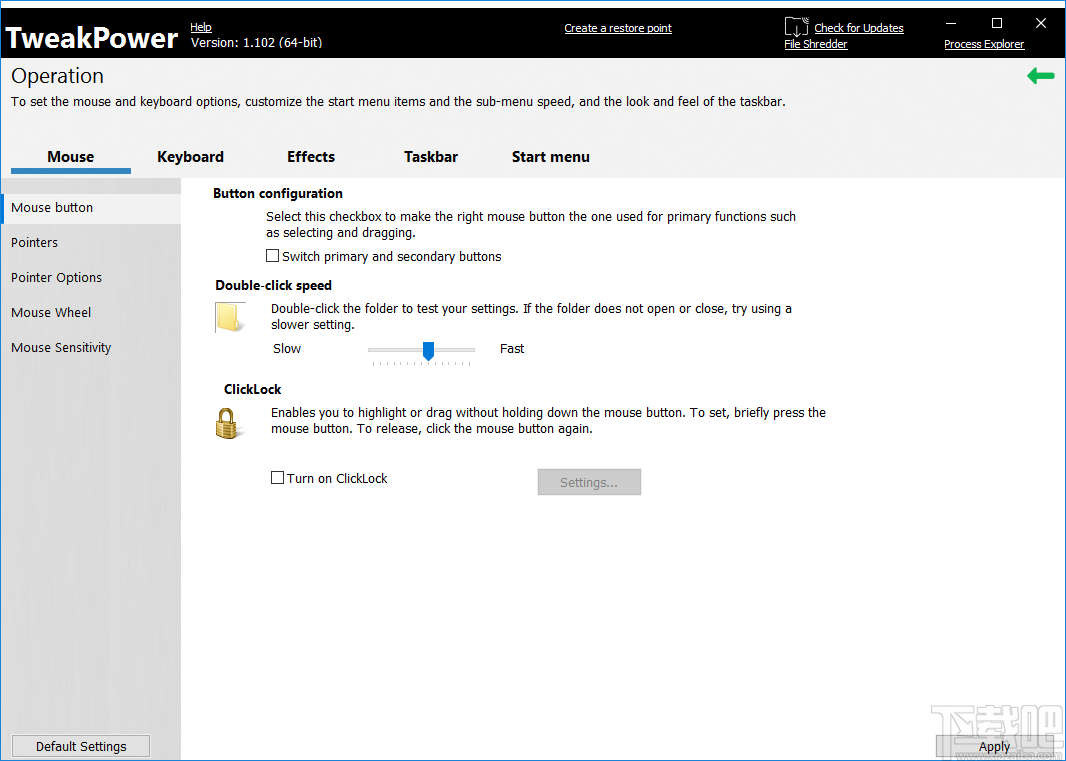Open the Effects tab
The image size is (1066, 761).
click(x=311, y=156)
